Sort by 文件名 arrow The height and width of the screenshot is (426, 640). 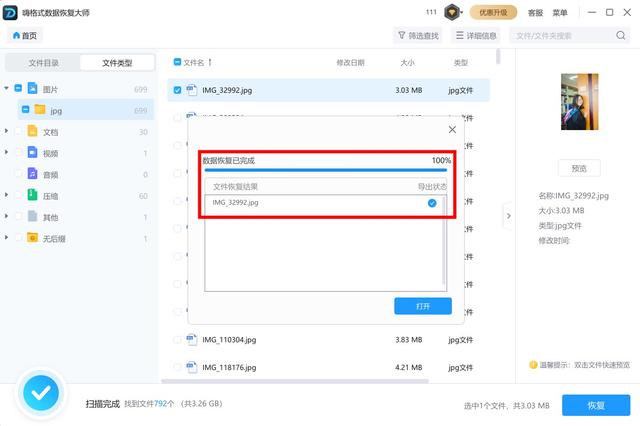pos(210,62)
